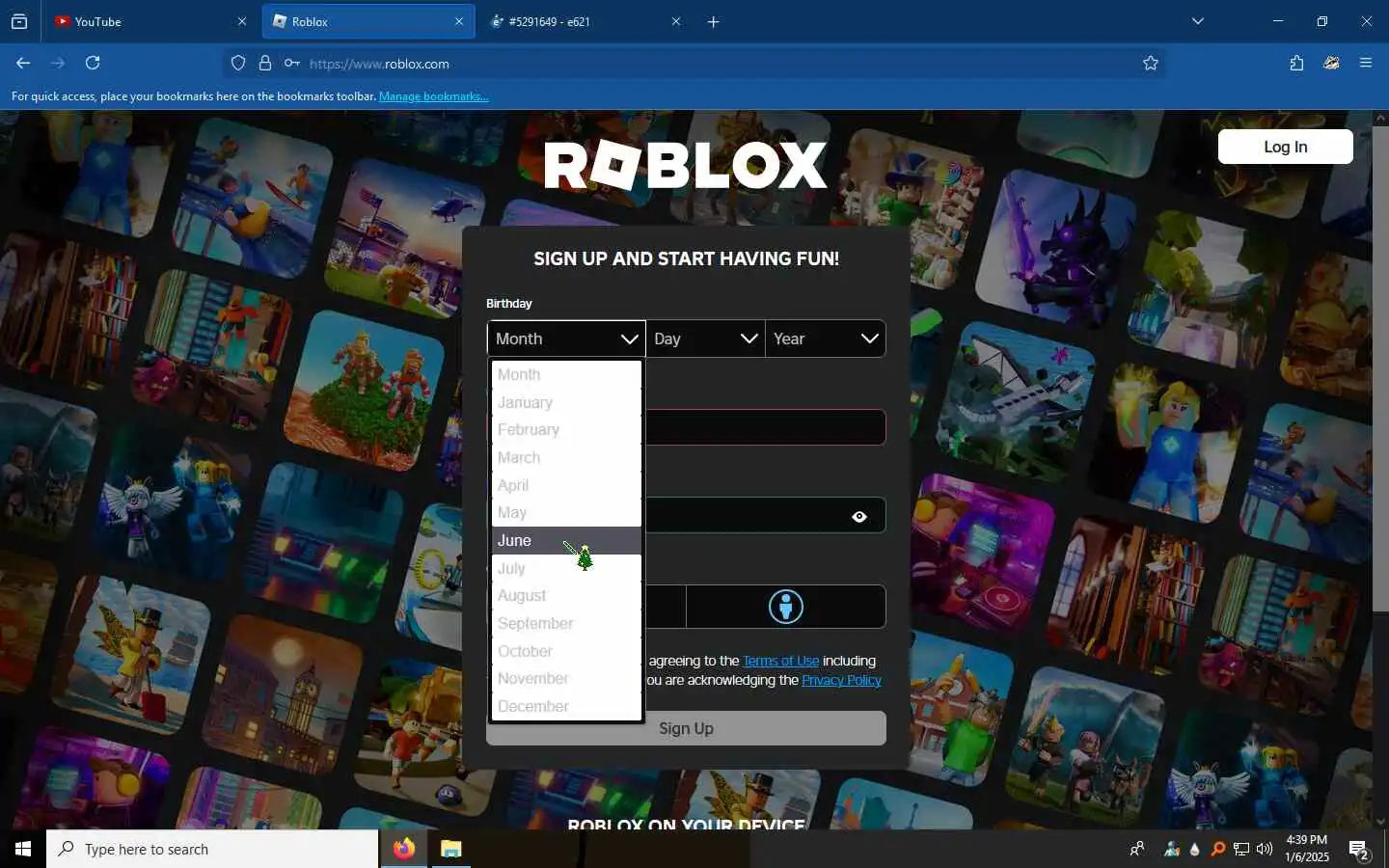The height and width of the screenshot is (868, 1389).
Task: Open Windows notification center icon
Action: [x=1360, y=850]
